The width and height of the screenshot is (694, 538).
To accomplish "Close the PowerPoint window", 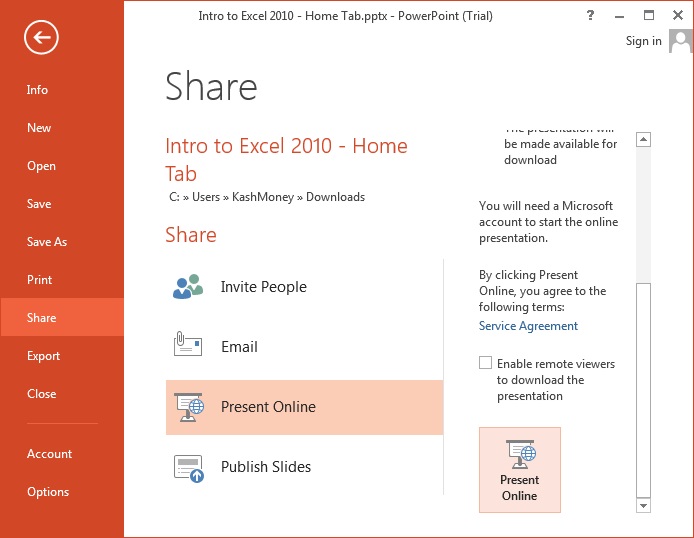I will 678,15.
